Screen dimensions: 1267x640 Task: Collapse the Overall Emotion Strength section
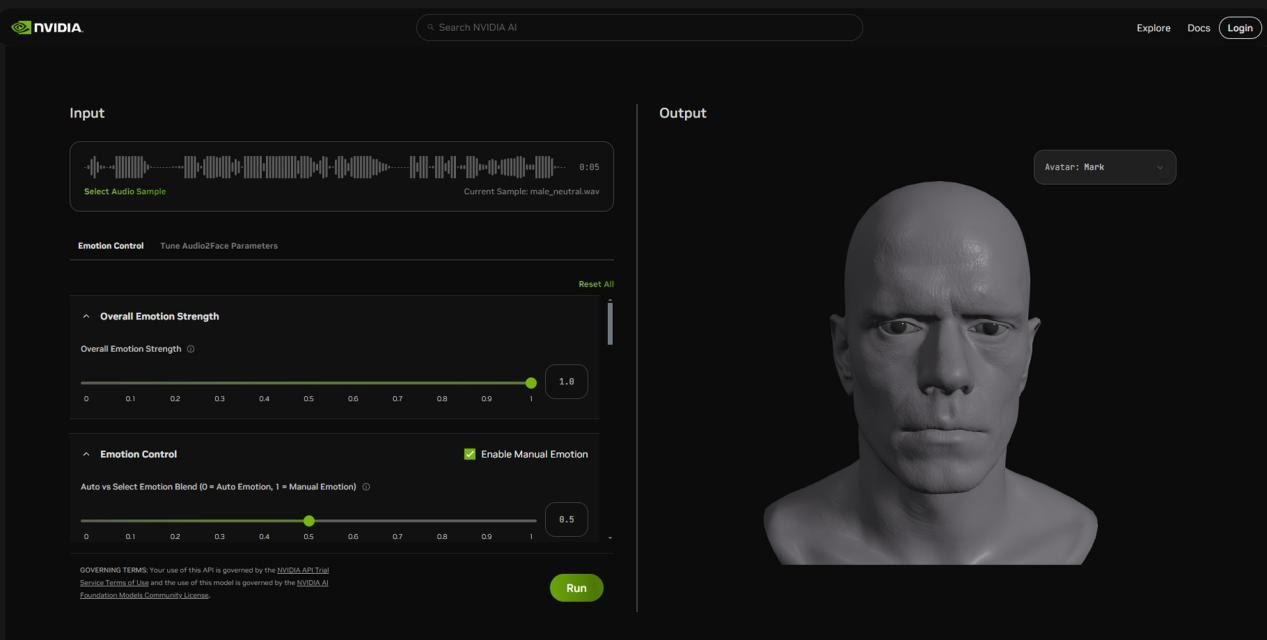point(87,316)
